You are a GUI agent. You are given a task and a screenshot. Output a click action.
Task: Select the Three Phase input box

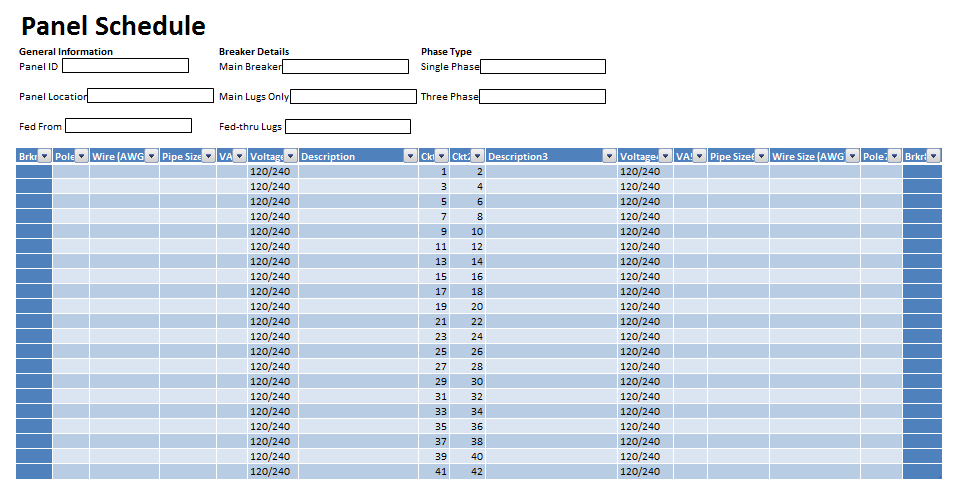pos(542,96)
